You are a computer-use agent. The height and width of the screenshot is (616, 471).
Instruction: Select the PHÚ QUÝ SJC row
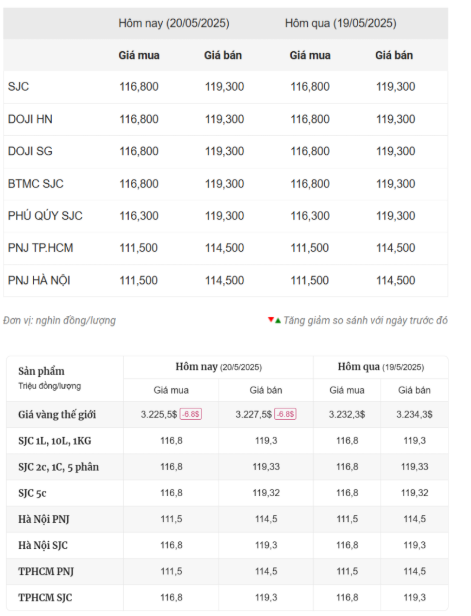click(x=225, y=216)
